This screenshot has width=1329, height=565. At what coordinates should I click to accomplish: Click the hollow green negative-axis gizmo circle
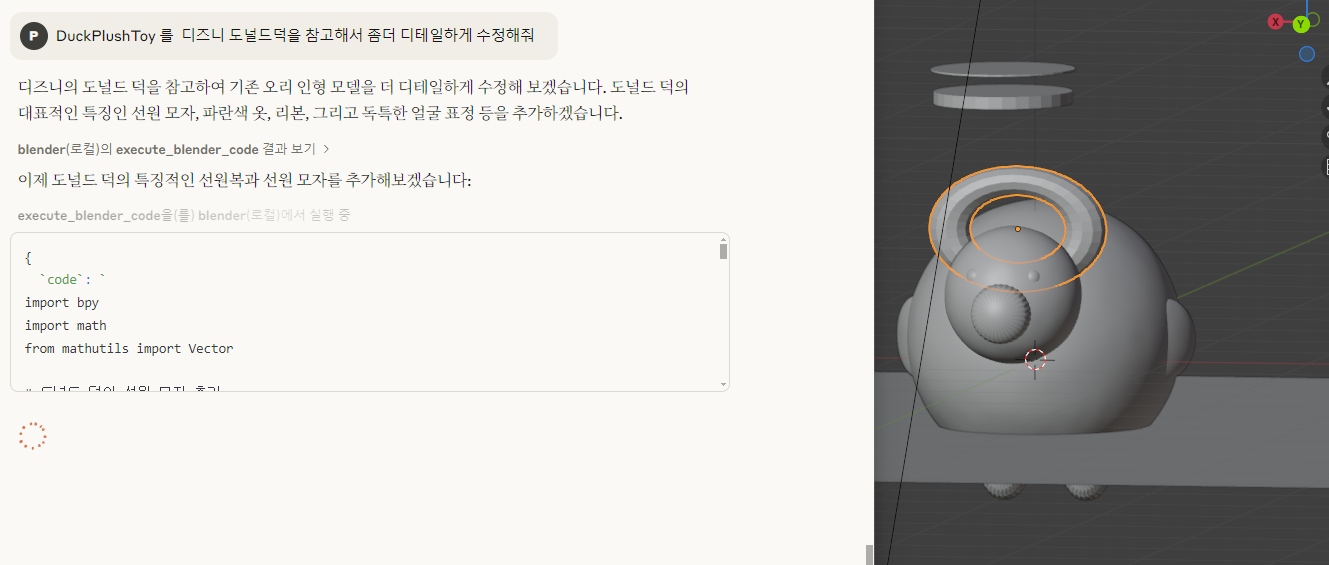point(1313,19)
